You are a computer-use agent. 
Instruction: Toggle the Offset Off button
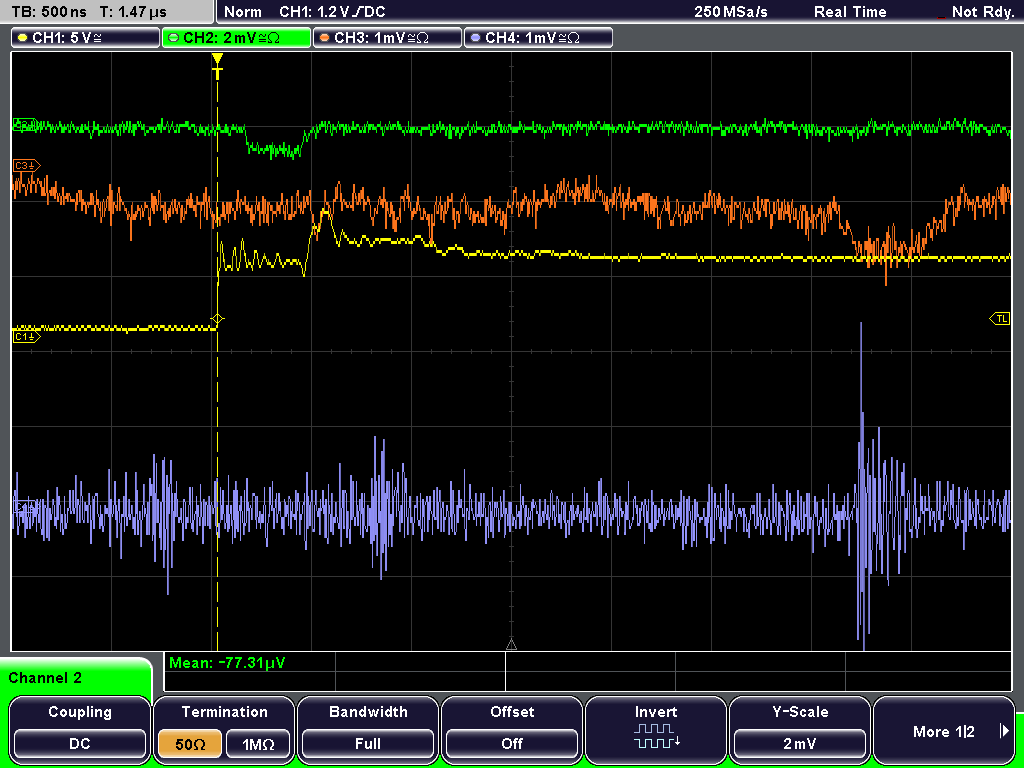512,744
